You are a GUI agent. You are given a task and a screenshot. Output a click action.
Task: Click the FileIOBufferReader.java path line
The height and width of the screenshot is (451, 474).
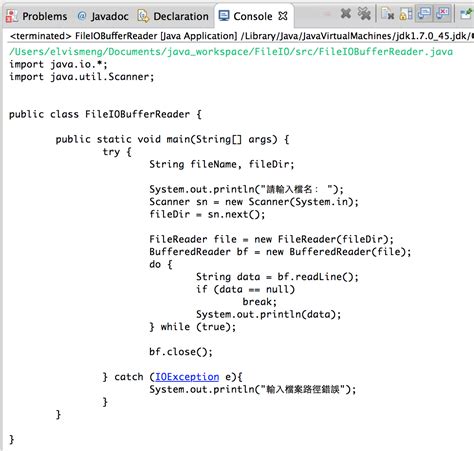(231, 52)
